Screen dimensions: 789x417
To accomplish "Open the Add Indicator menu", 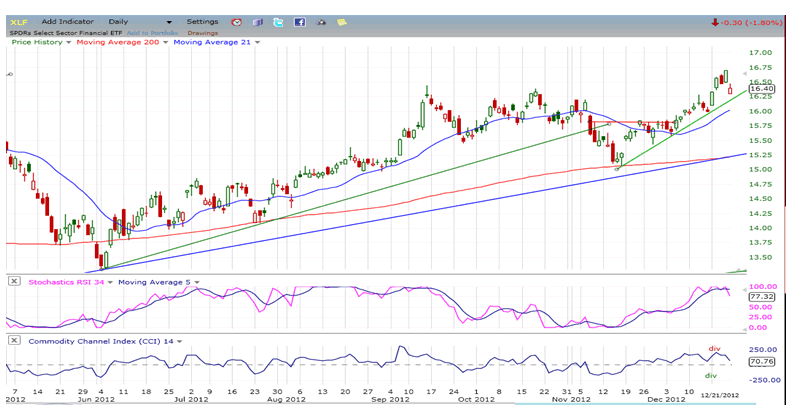I will [67, 21].
